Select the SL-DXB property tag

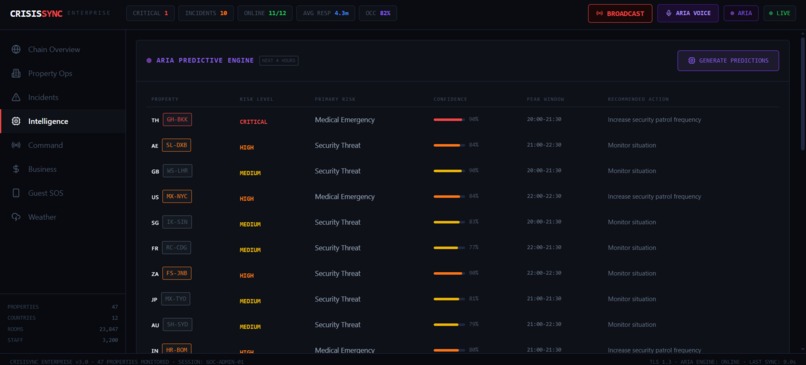point(176,145)
